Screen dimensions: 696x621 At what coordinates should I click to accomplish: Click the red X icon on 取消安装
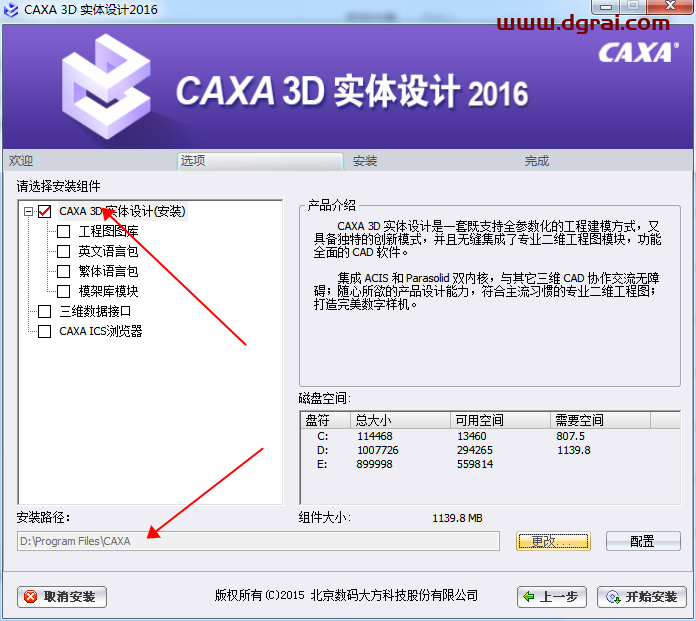(x=30, y=597)
